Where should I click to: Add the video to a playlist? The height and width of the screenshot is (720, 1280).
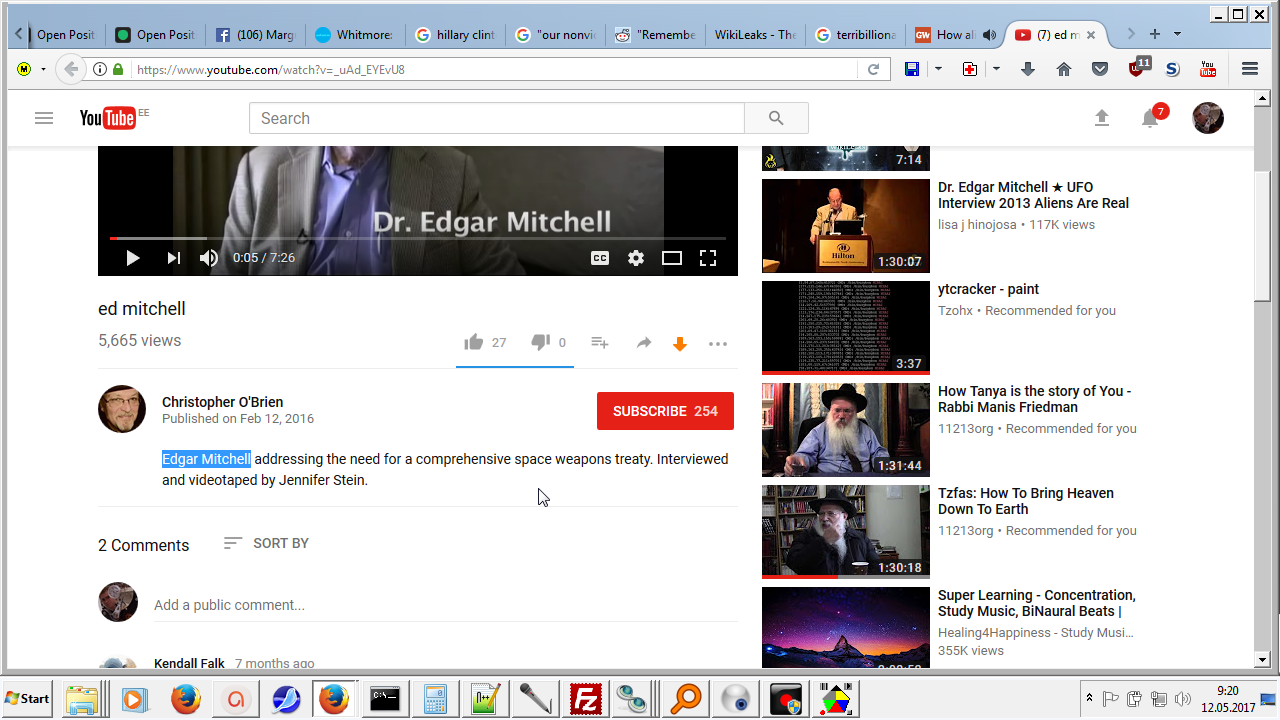pyautogui.click(x=600, y=343)
